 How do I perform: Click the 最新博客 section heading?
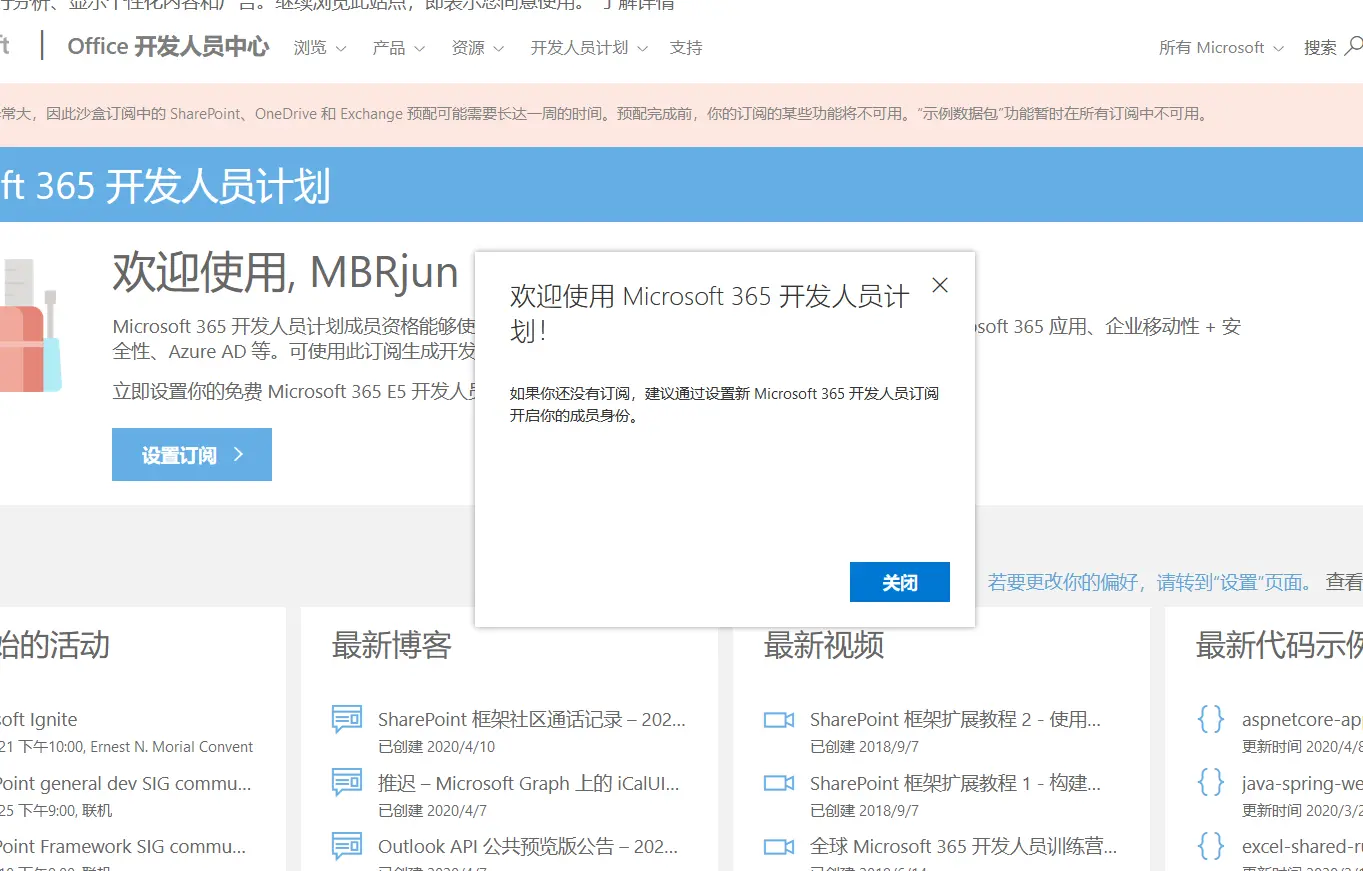coord(392,645)
